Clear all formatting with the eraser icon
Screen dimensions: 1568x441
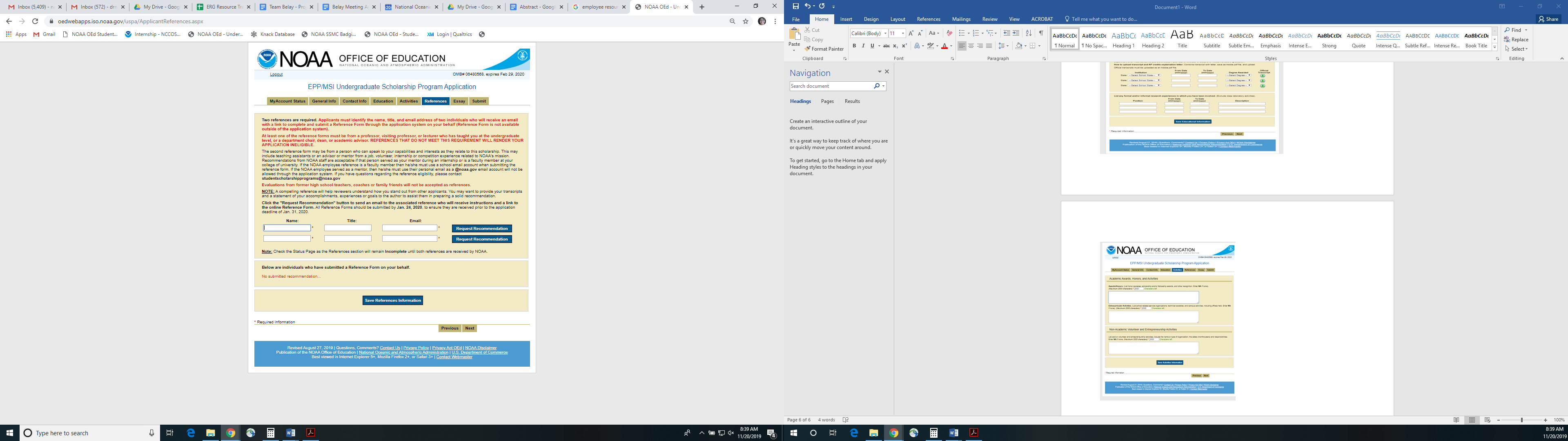[949, 33]
